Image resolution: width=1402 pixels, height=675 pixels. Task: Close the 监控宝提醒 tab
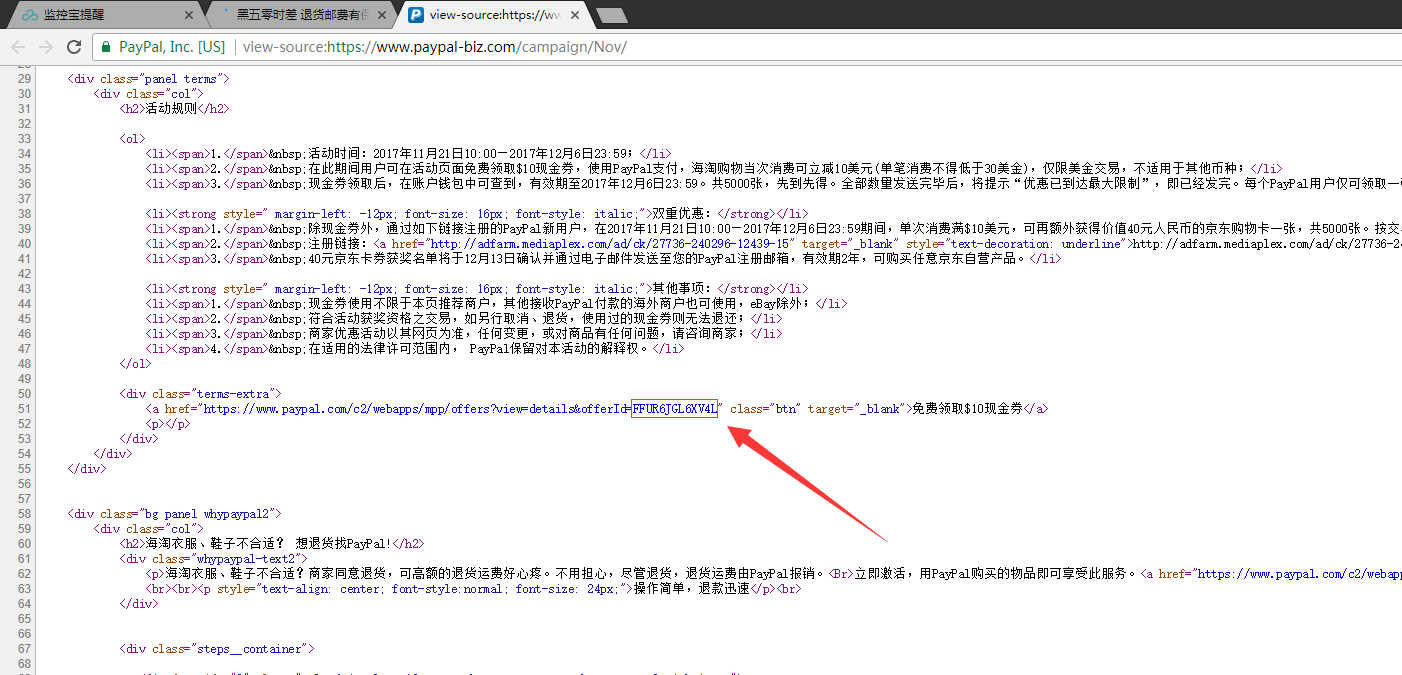189,15
